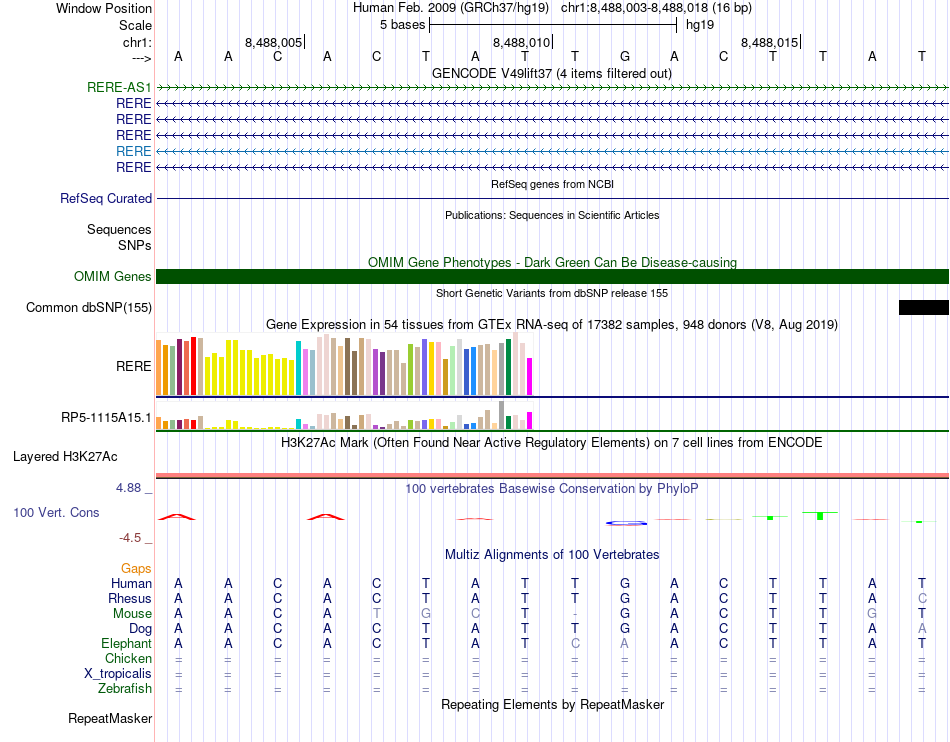This screenshot has height=742, width=950.
Task: Click Multiz Alignments of 100 Vertebrates title
Action: (x=552, y=554)
